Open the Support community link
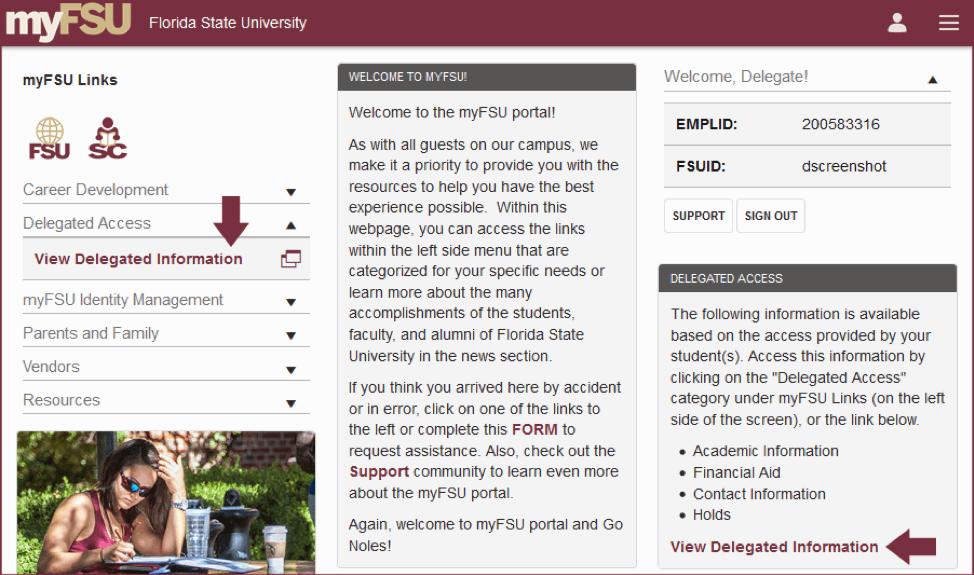The image size is (974, 575). click(379, 472)
